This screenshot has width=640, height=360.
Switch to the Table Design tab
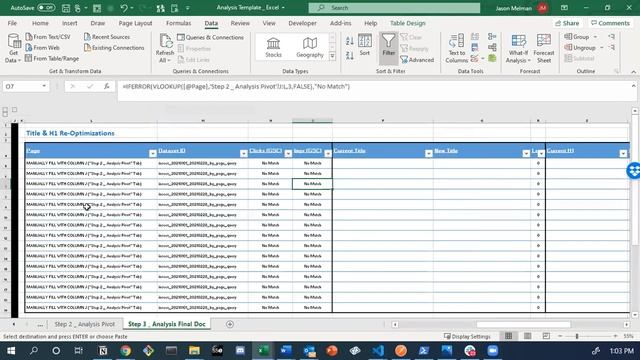pos(407,23)
